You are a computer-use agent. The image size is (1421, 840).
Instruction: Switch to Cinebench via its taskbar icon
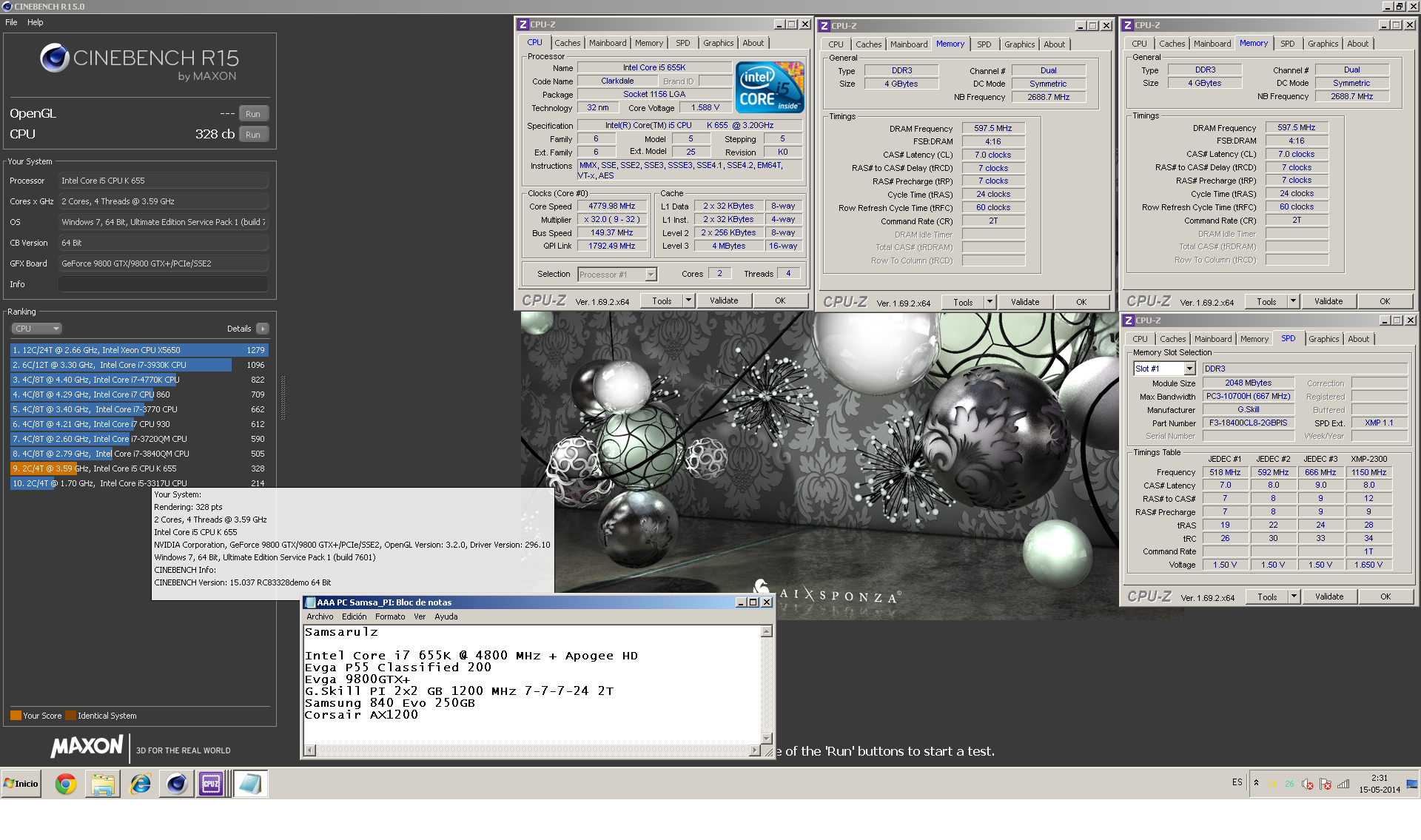tap(176, 784)
